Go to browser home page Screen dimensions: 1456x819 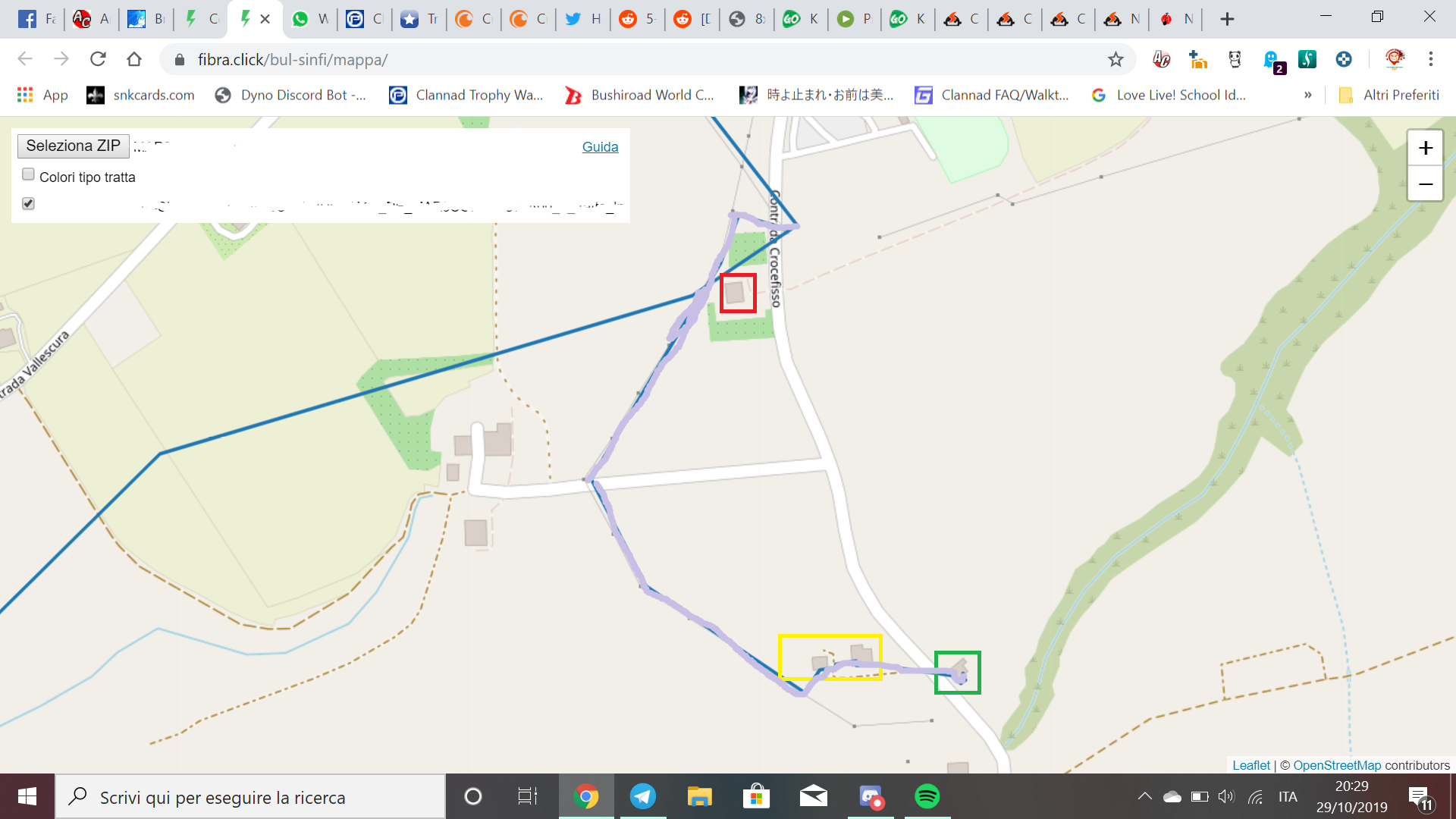[134, 59]
